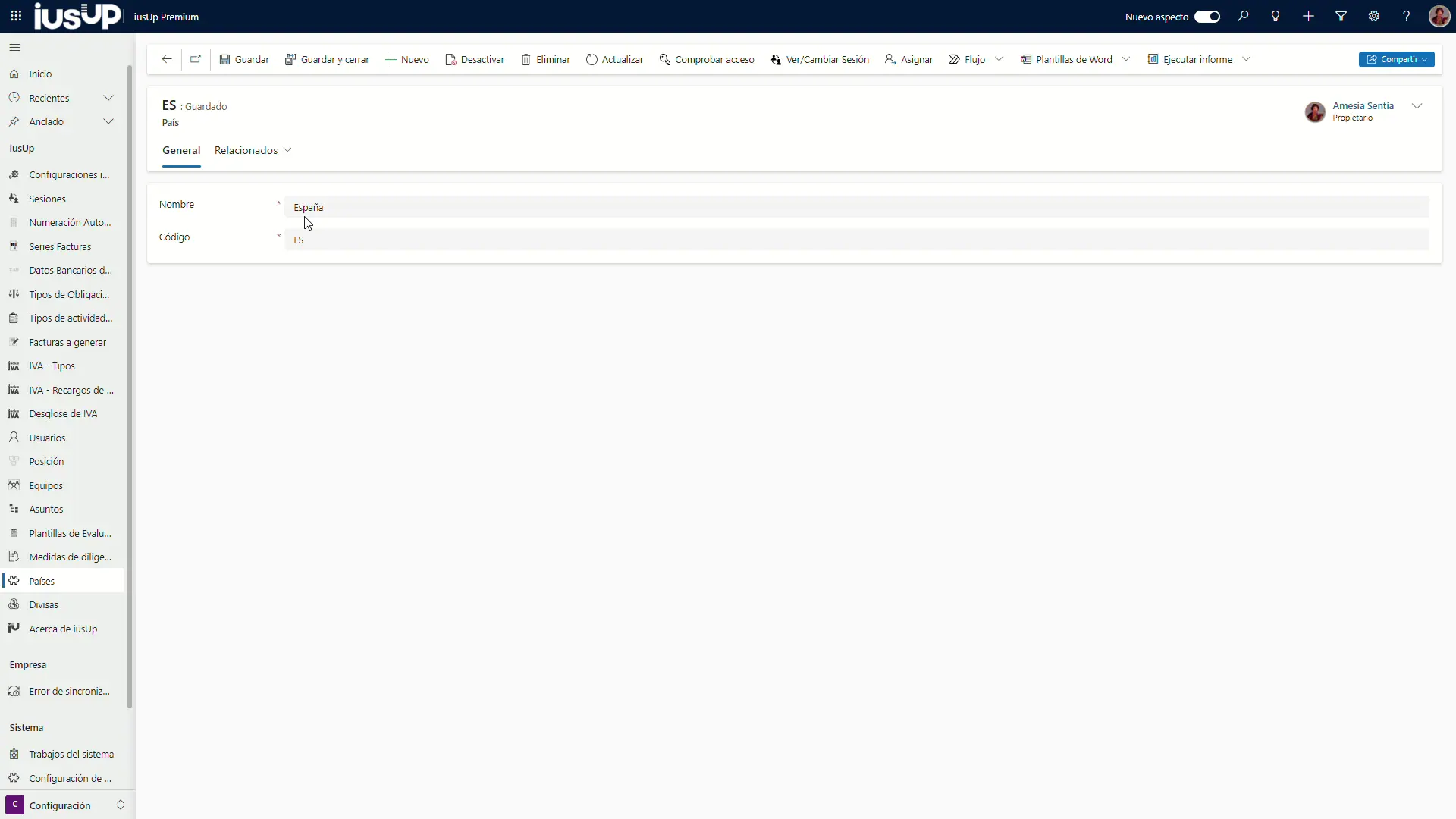Click the Nombre field containing España
This screenshot has width=1456, height=819.
tap(857, 207)
